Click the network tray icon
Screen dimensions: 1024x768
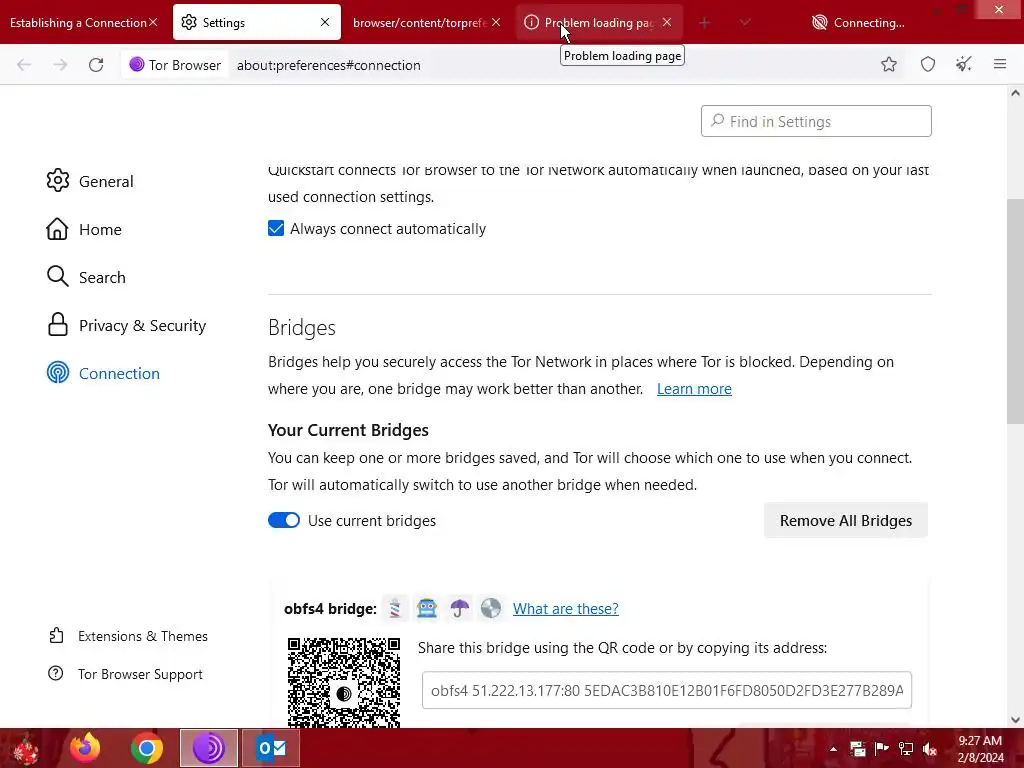point(905,749)
